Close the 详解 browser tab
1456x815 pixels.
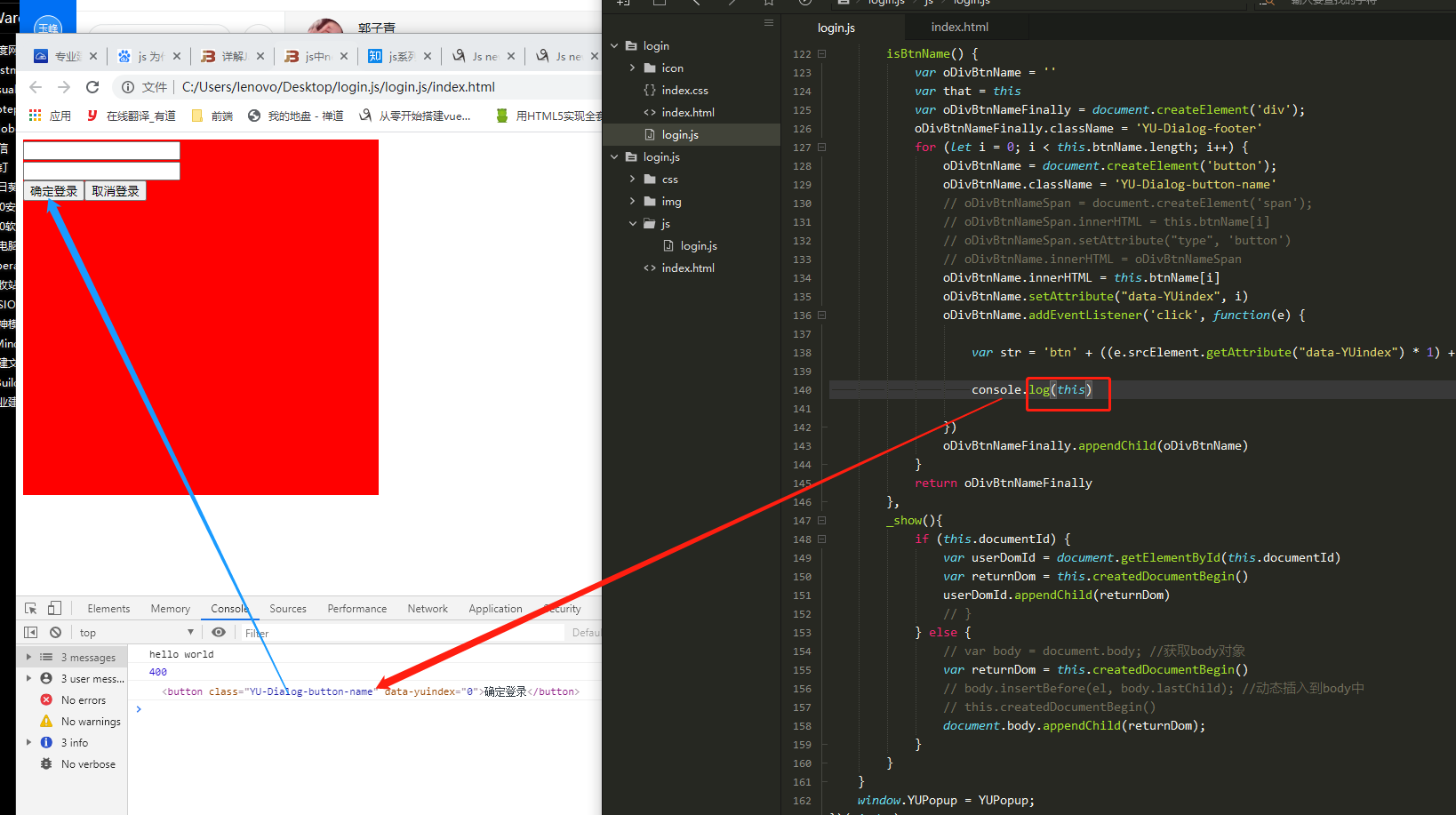coord(260,56)
